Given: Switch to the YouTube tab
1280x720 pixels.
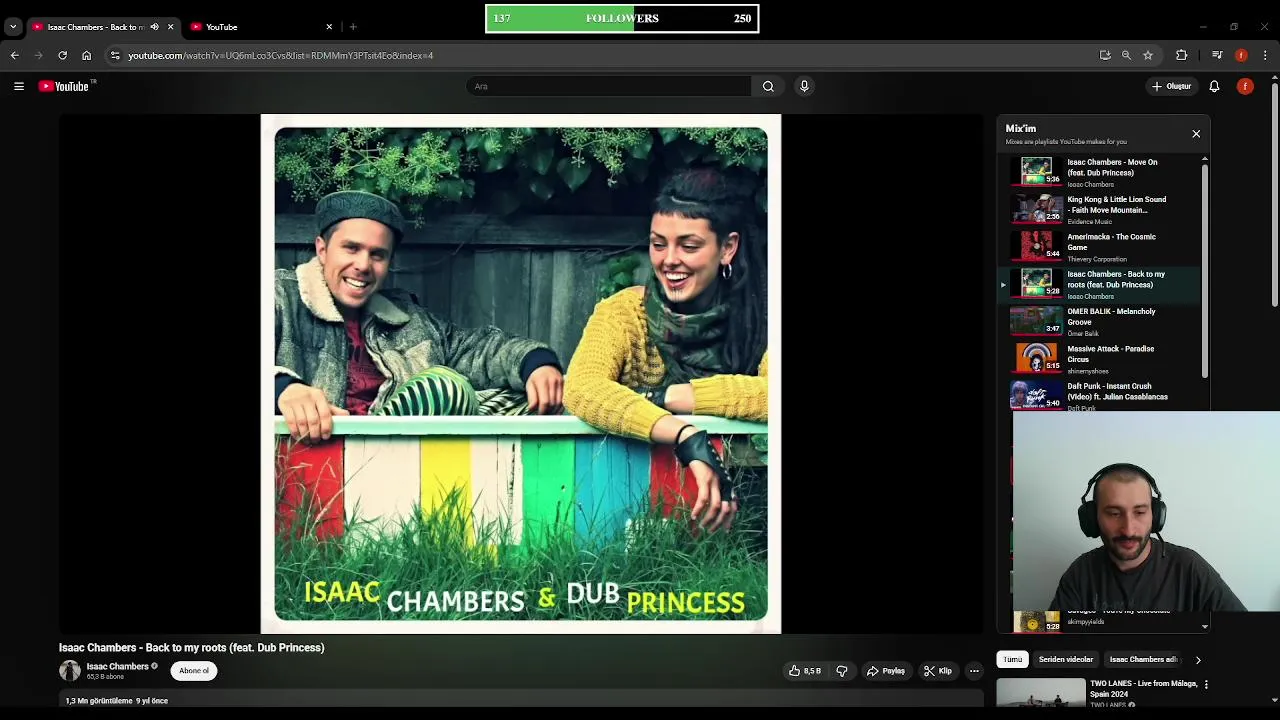Looking at the screenshot, I should pyautogui.click(x=258, y=27).
